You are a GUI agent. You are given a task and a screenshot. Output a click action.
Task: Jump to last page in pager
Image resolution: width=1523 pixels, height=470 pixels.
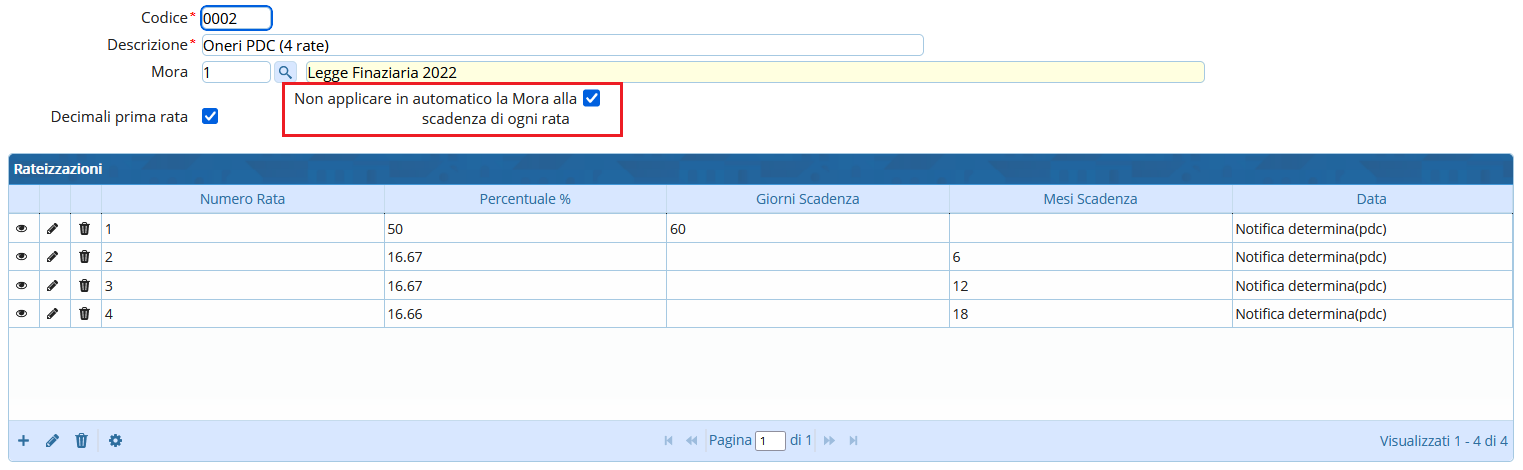click(853, 441)
